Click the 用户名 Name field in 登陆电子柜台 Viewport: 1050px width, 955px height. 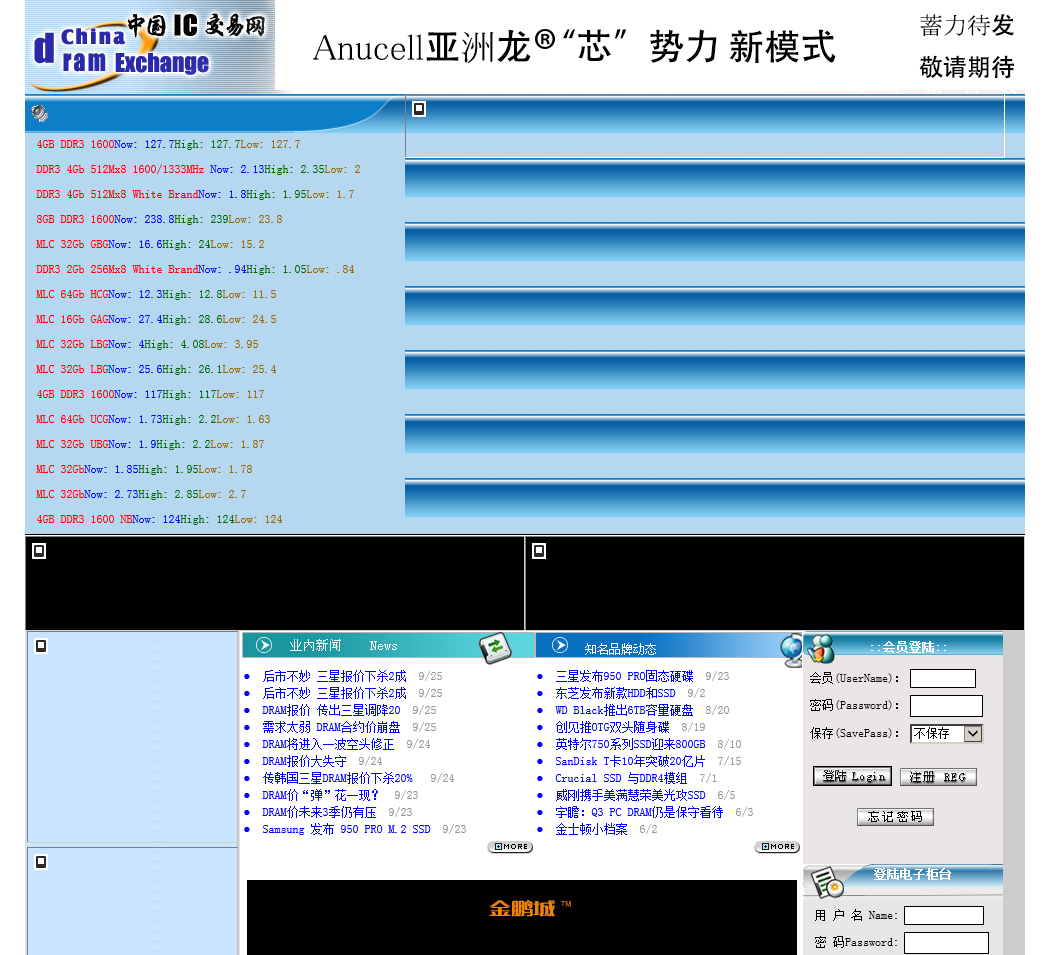[x=944, y=915]
